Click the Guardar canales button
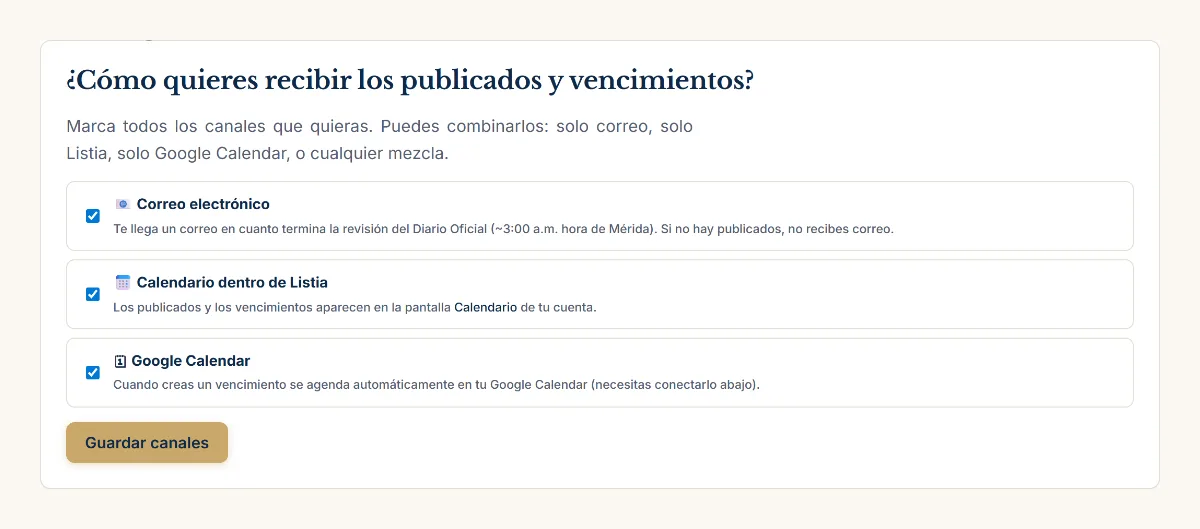The width and height of the screenshot is (1200, 529). tap(147, 443)
